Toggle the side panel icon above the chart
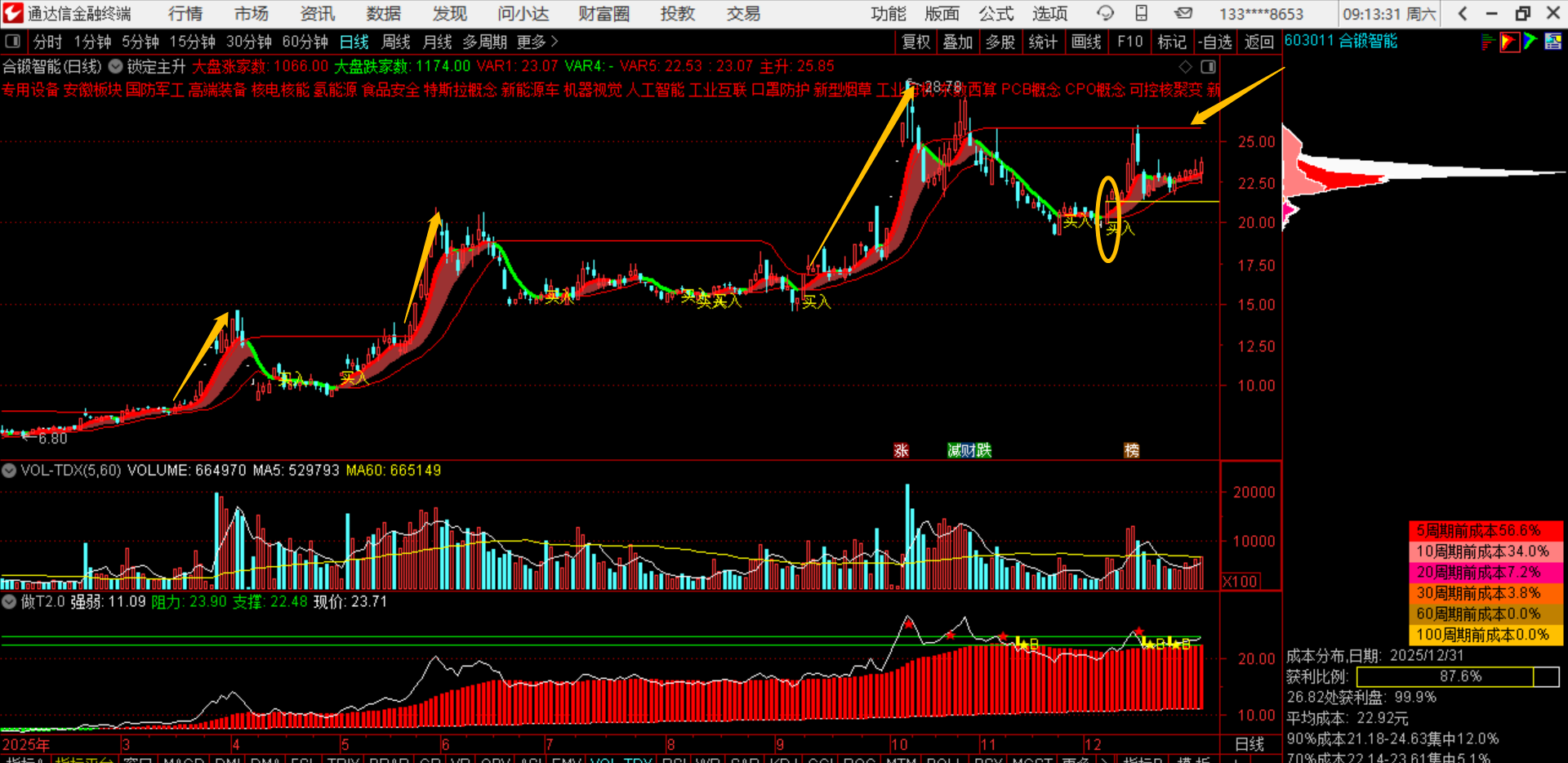This screenshot has width=1568, height=763. tap(1208, 67)
